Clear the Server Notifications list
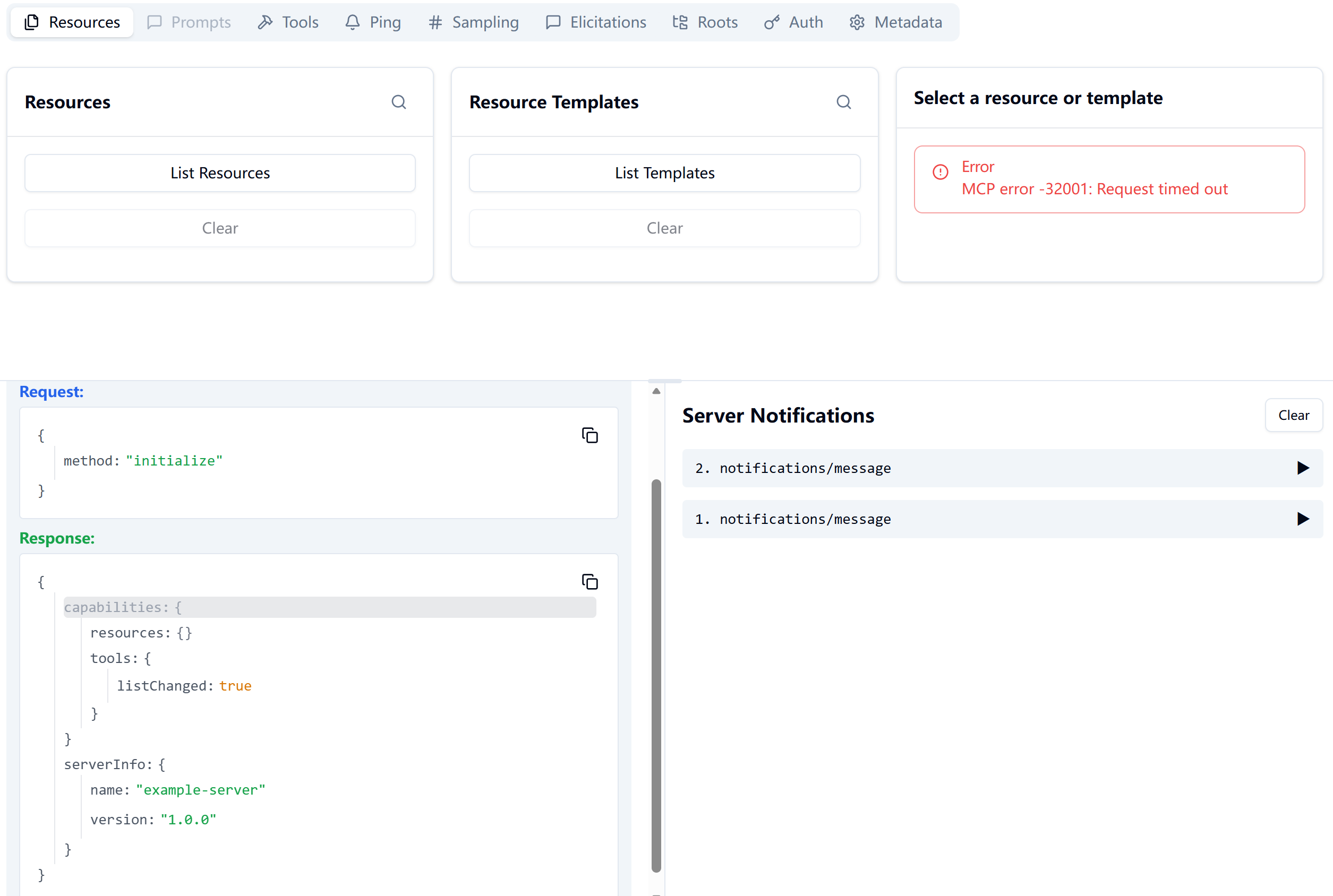This screenshot has height=896, width=1333. [x=1293, y=416]
